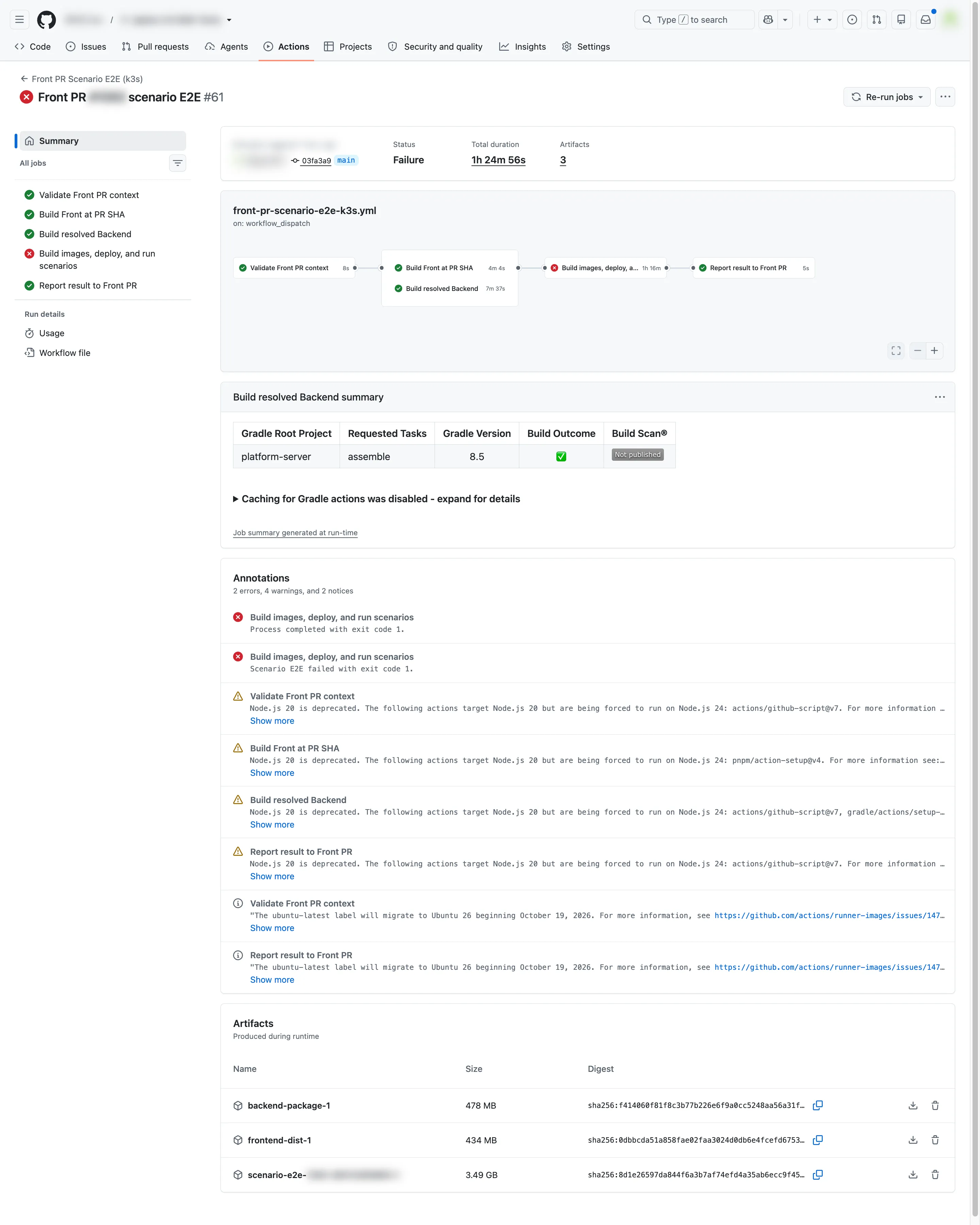The image size is (980, 1225).
Task: Click the 1h 24m 56s total duration link
Action: 498,160
